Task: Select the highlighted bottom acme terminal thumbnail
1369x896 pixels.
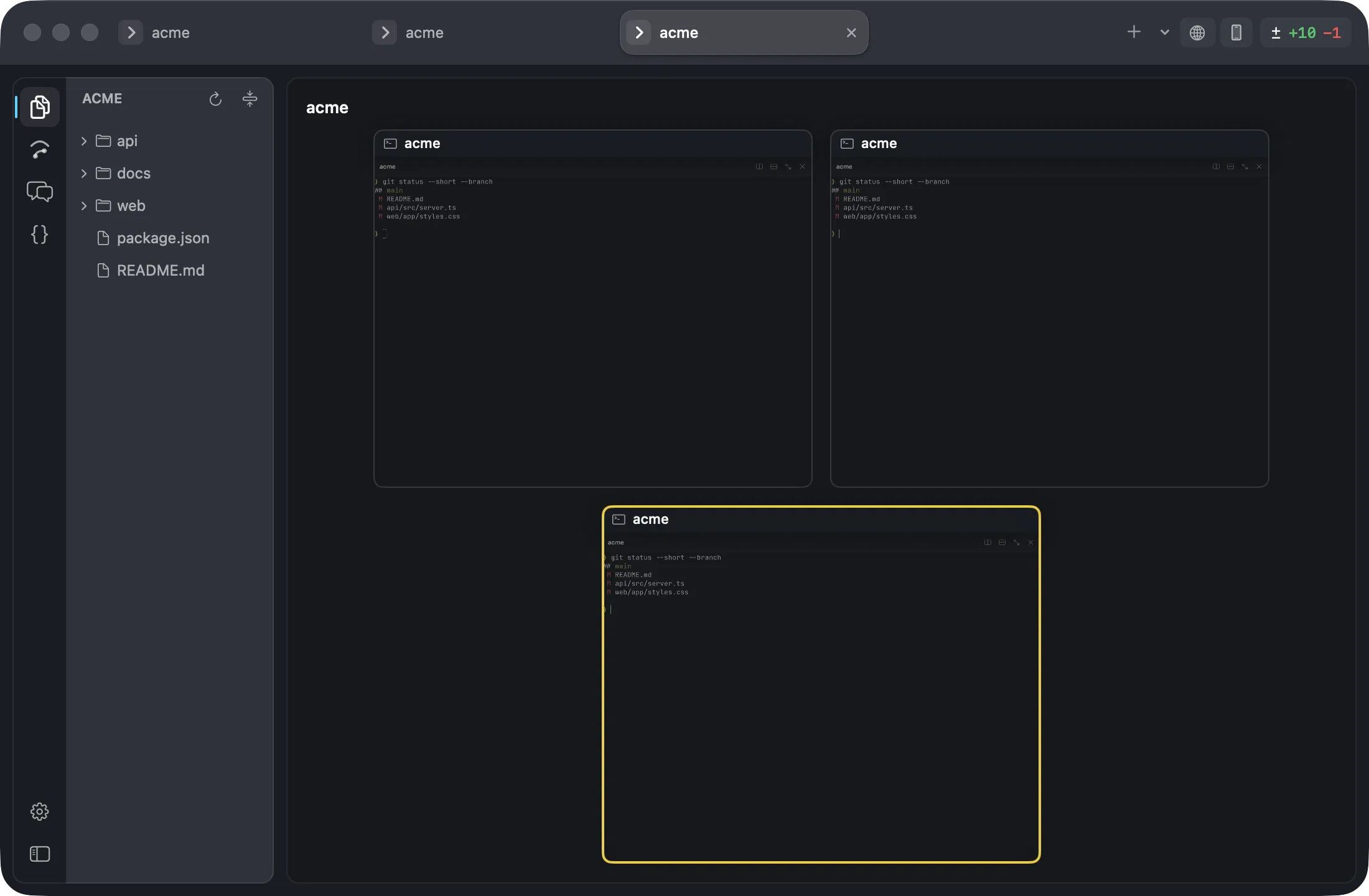Action: coord(821,684)
